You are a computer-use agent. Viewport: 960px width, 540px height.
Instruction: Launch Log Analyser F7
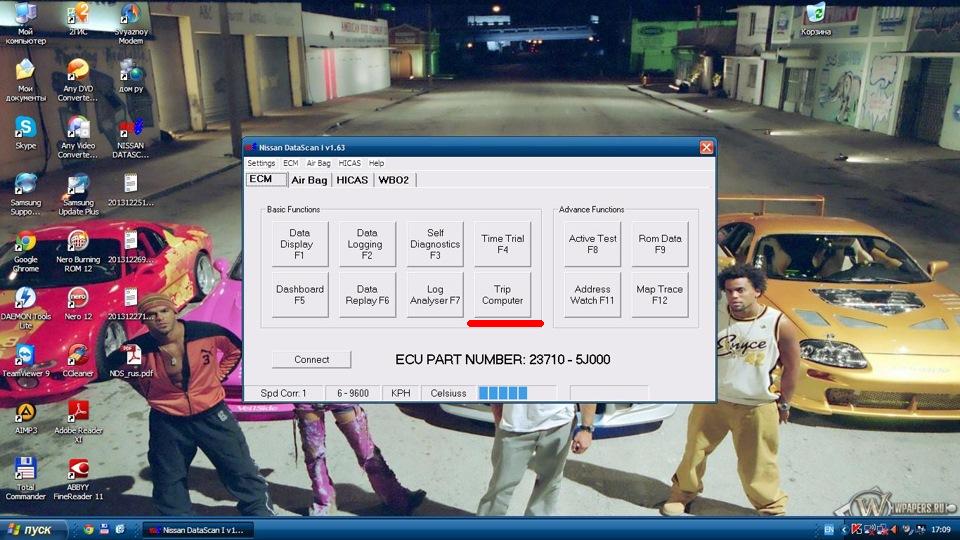pyautogui.click(x=435, y=294)
